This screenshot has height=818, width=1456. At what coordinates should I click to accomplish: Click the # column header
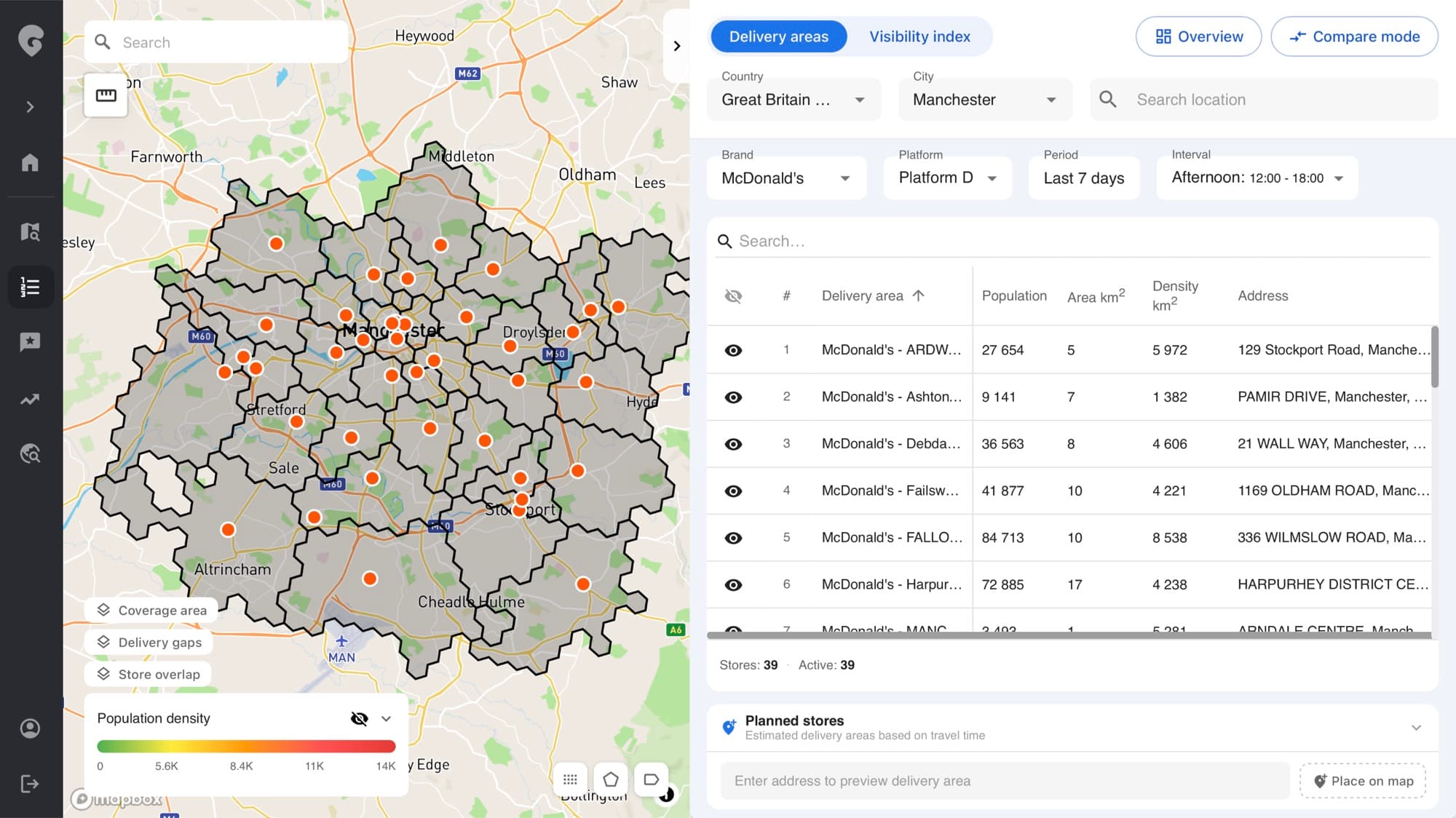click(786, 296)
